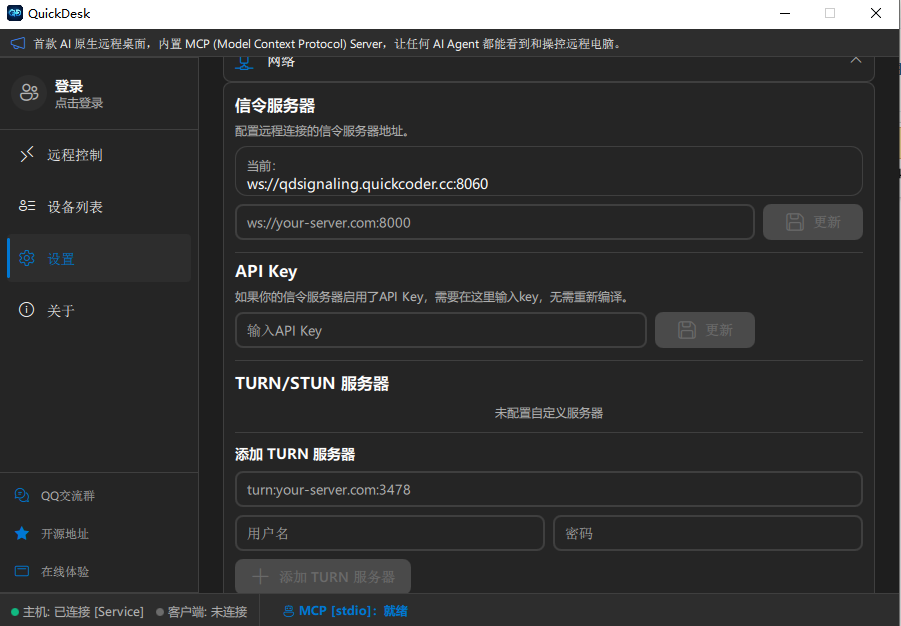Click the About info circle icon
The height and width of the screenshot is (626, 901).
coord(26,310)
